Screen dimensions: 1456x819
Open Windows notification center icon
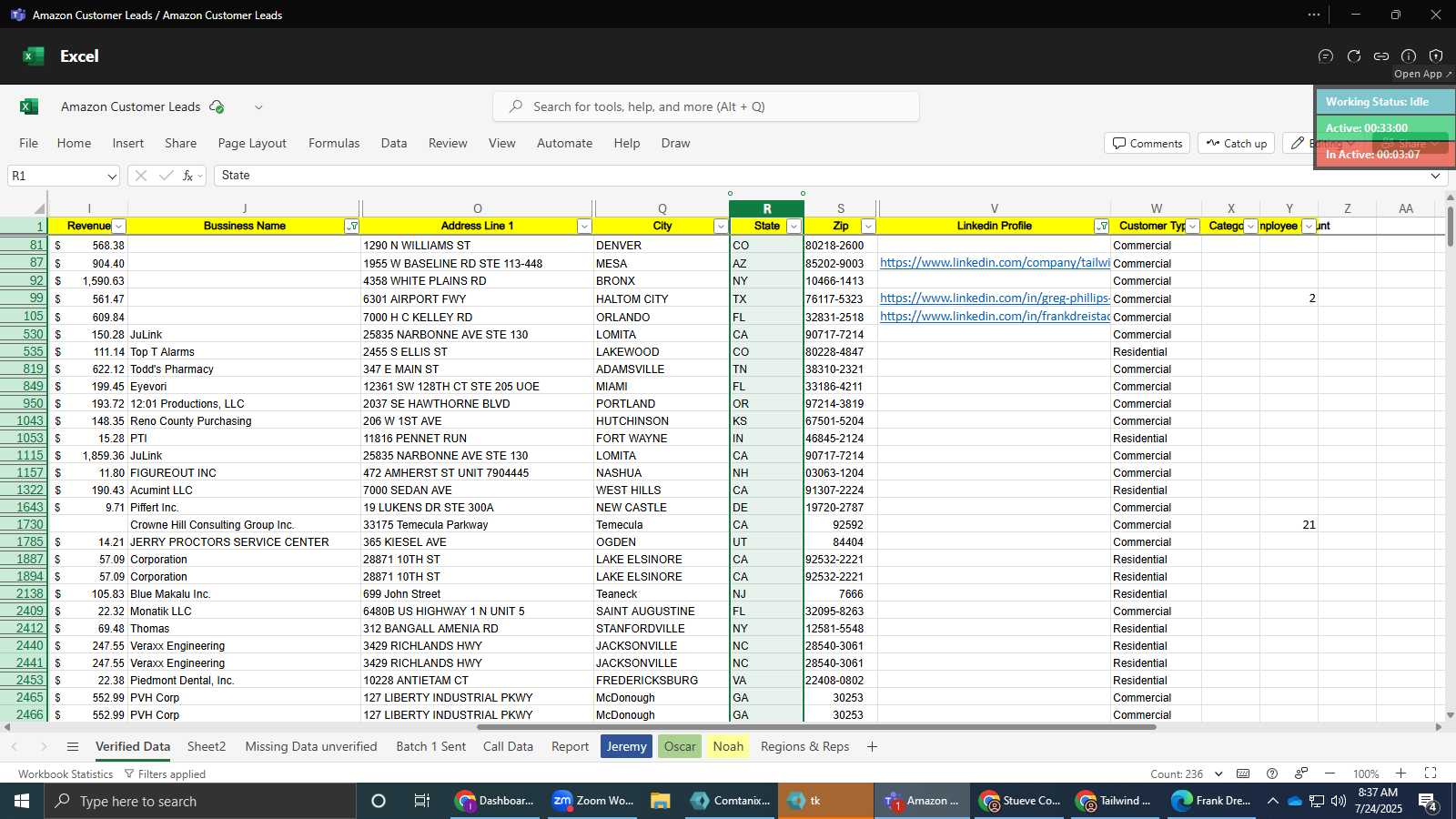point(1428,802)
